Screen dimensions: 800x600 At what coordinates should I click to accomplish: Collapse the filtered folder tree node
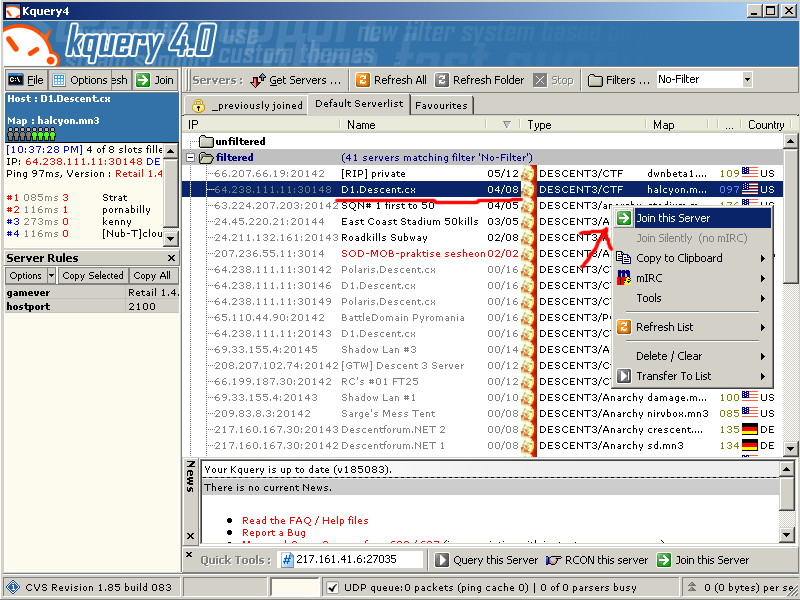190,158
